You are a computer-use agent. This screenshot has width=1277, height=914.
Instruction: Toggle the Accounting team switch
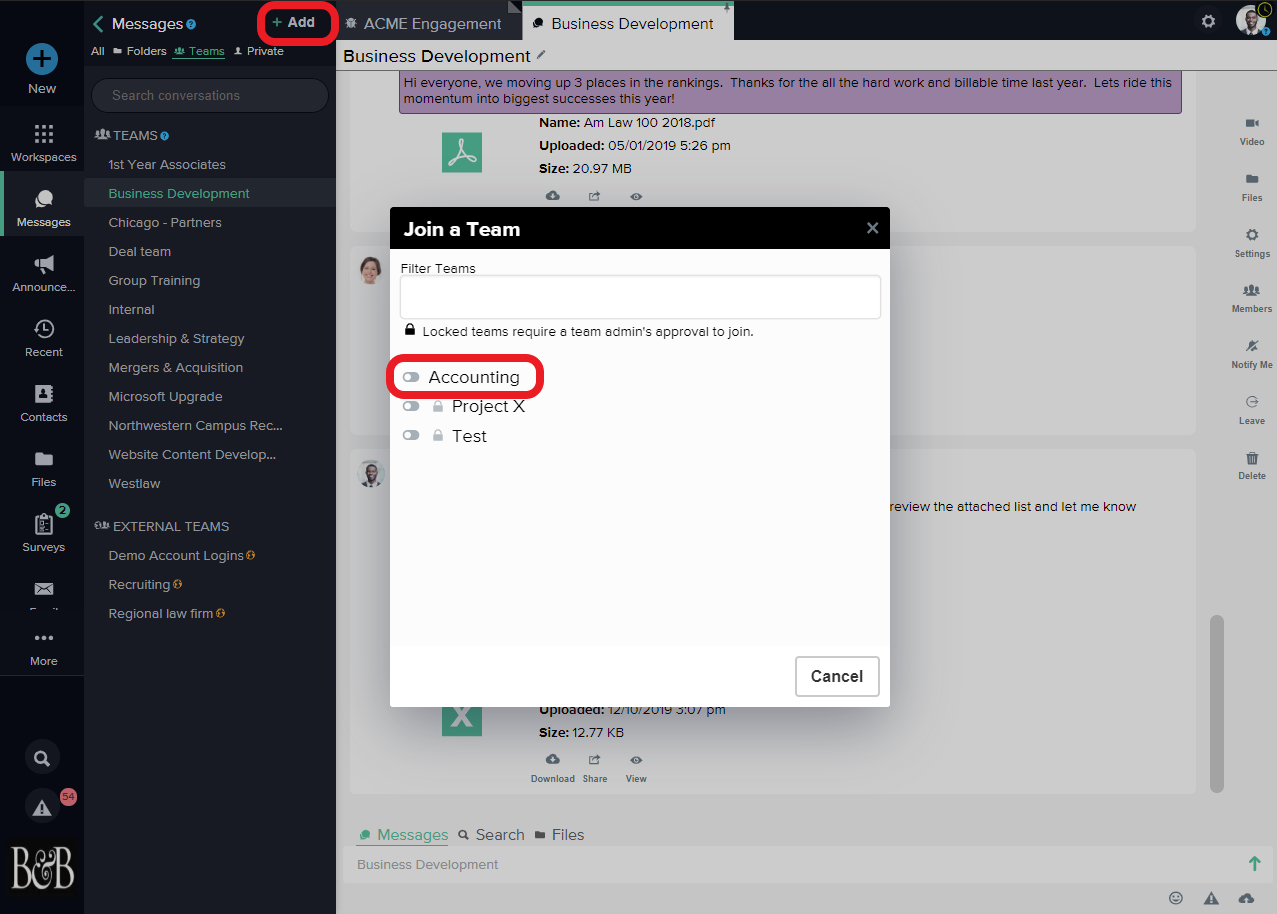pyautogui.click(x=411, y=377)
